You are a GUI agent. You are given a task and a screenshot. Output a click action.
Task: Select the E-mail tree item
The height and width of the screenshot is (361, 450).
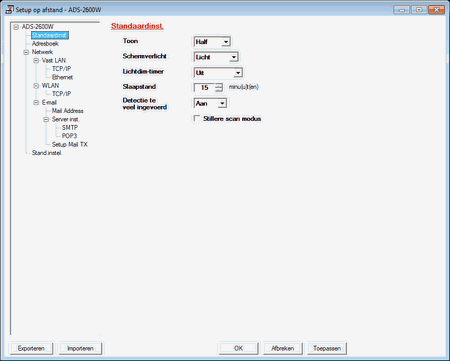49,102
